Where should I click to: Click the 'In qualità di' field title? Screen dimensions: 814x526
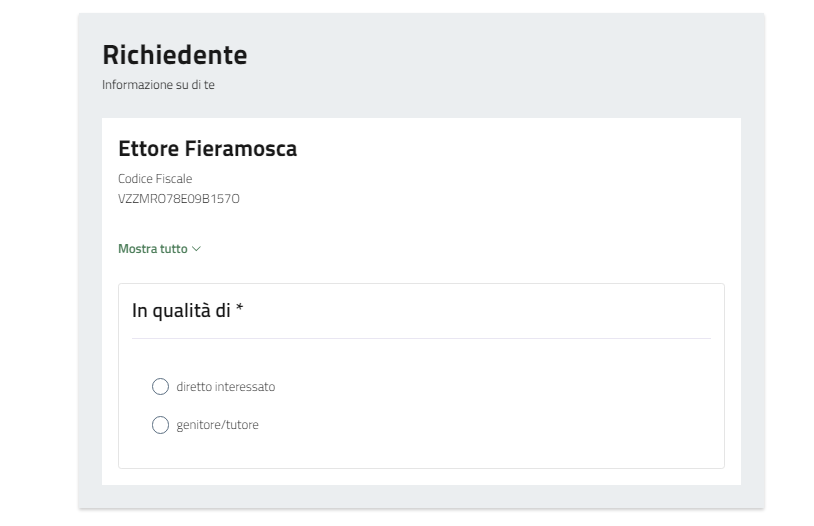click(181, 311)
